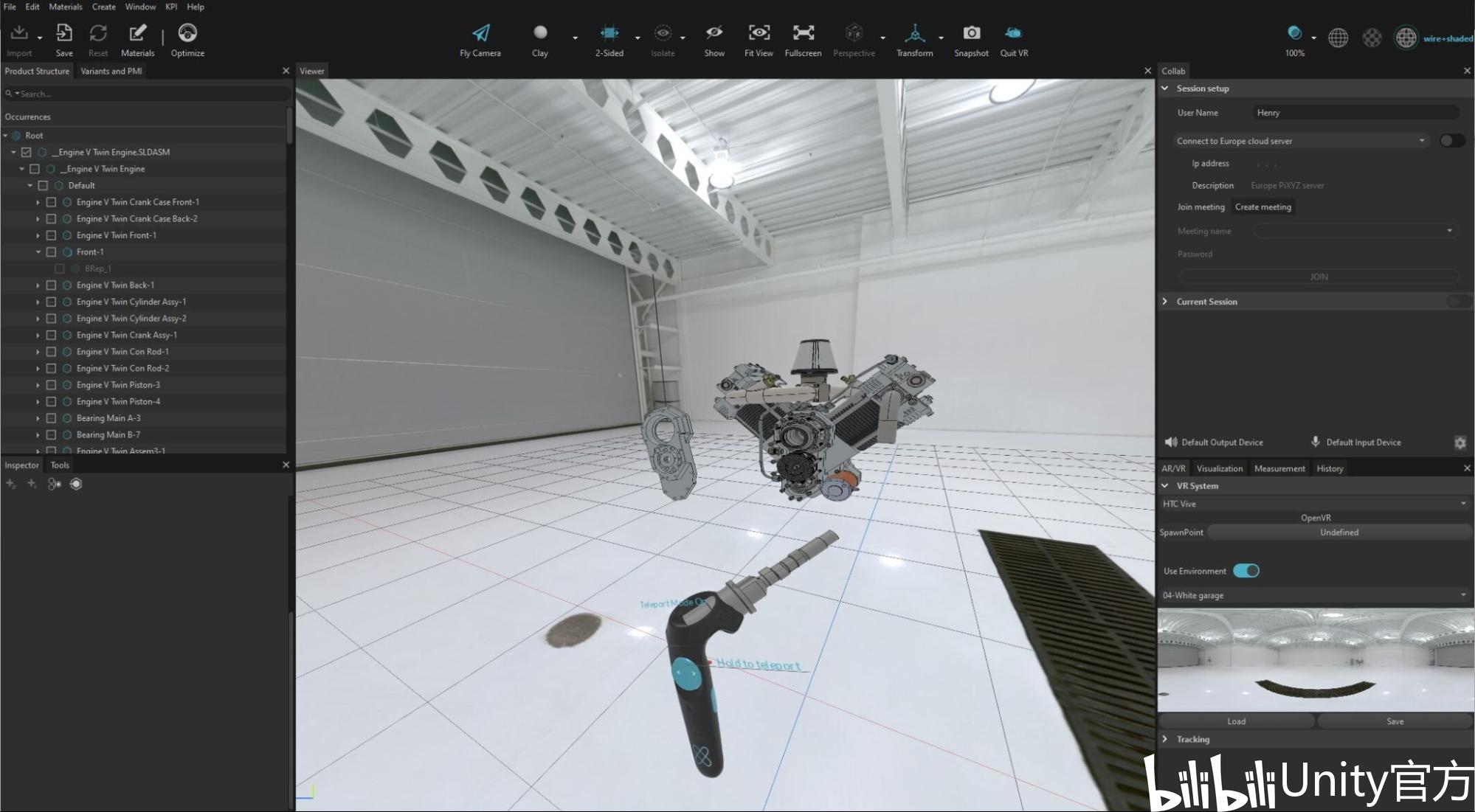1475x812 pixels.
Task: Click the Show icon
Action: point(714,33)
